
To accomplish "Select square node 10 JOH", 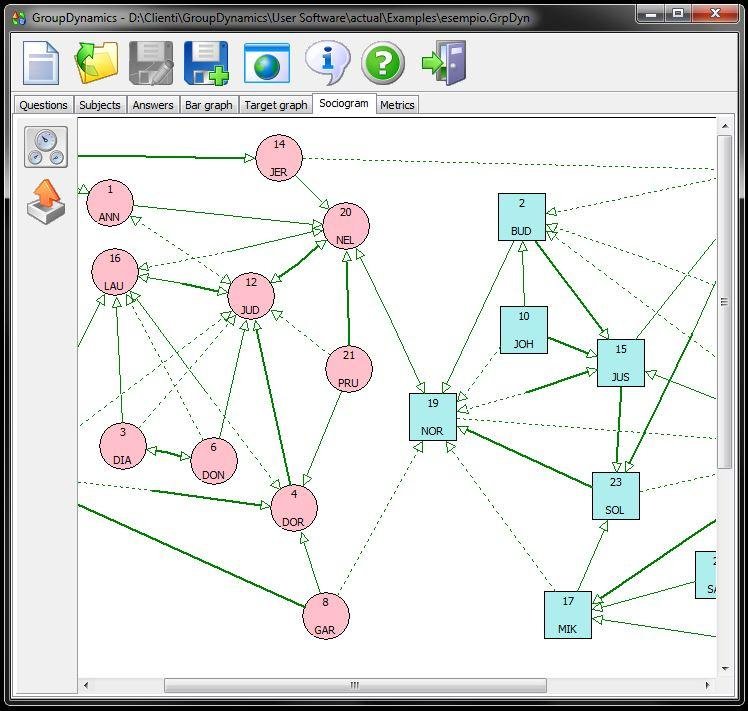I will point(524,330).
